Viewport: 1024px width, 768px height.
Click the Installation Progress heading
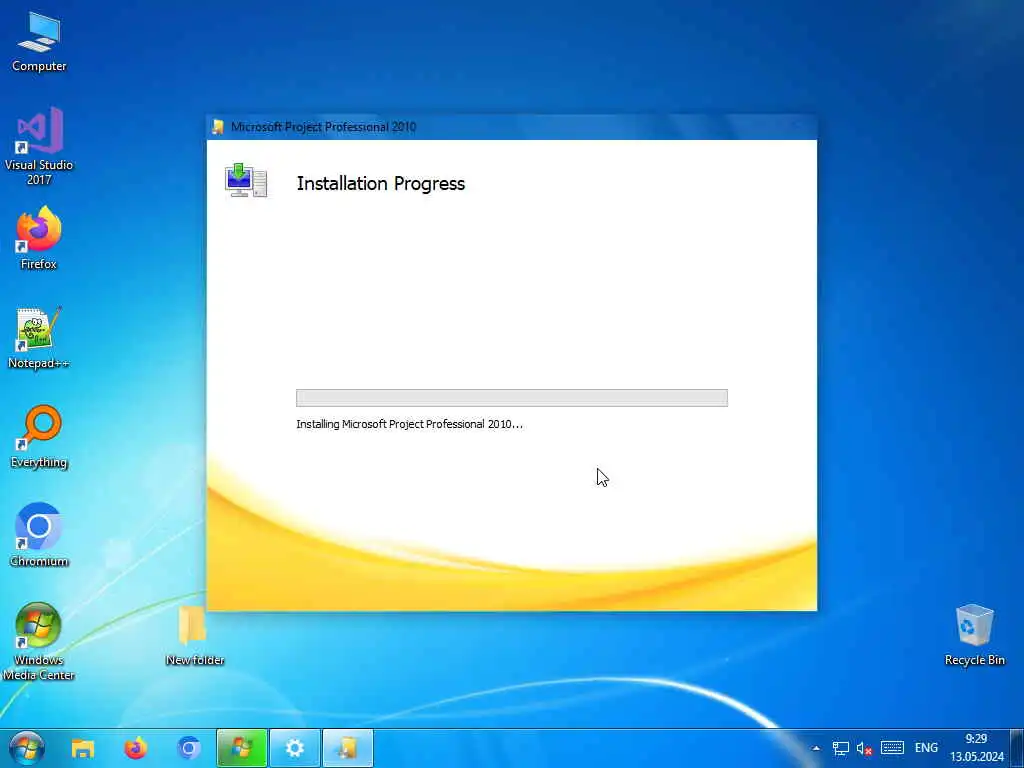click(x=381, y=184)
